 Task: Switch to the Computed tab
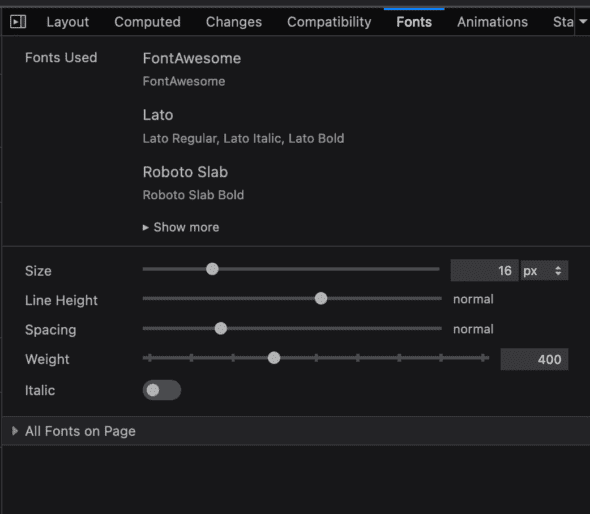[147, 22]
